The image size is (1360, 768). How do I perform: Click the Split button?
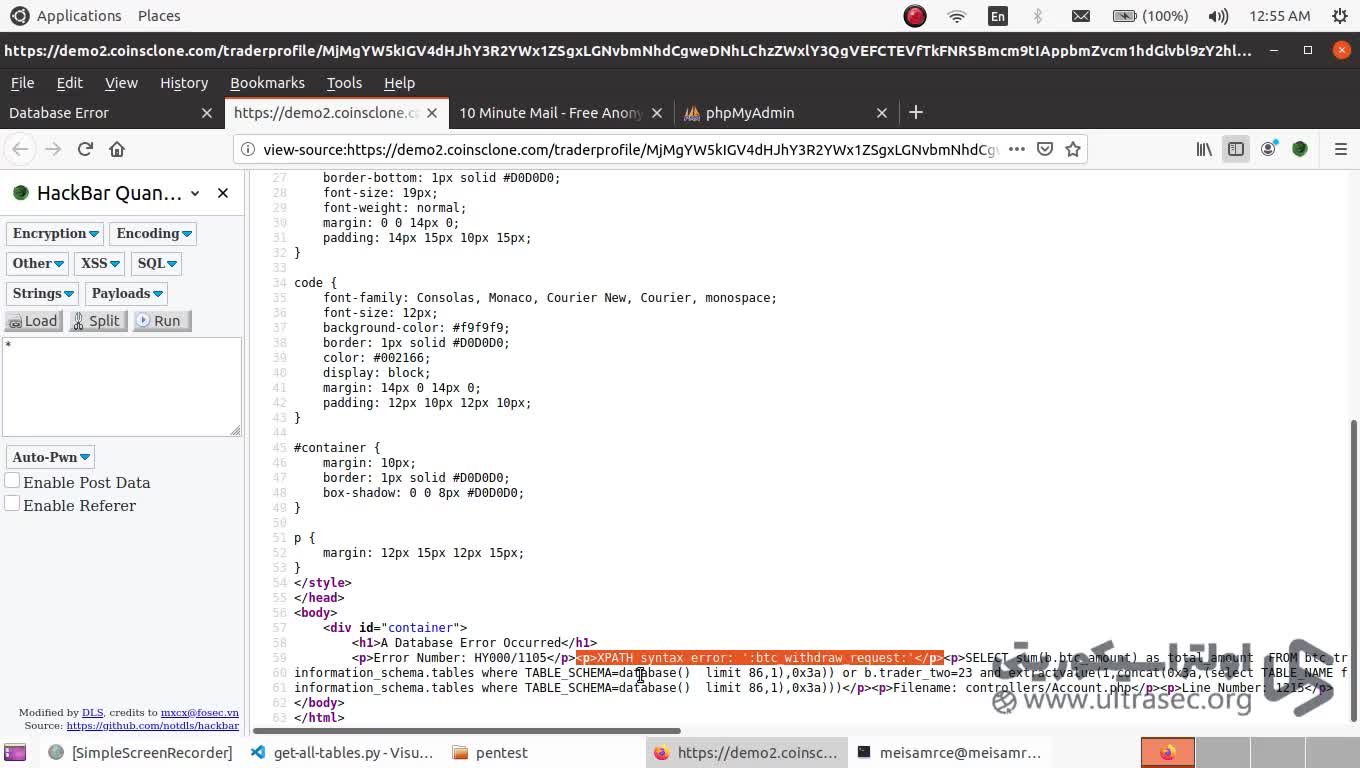pos(96,321)
